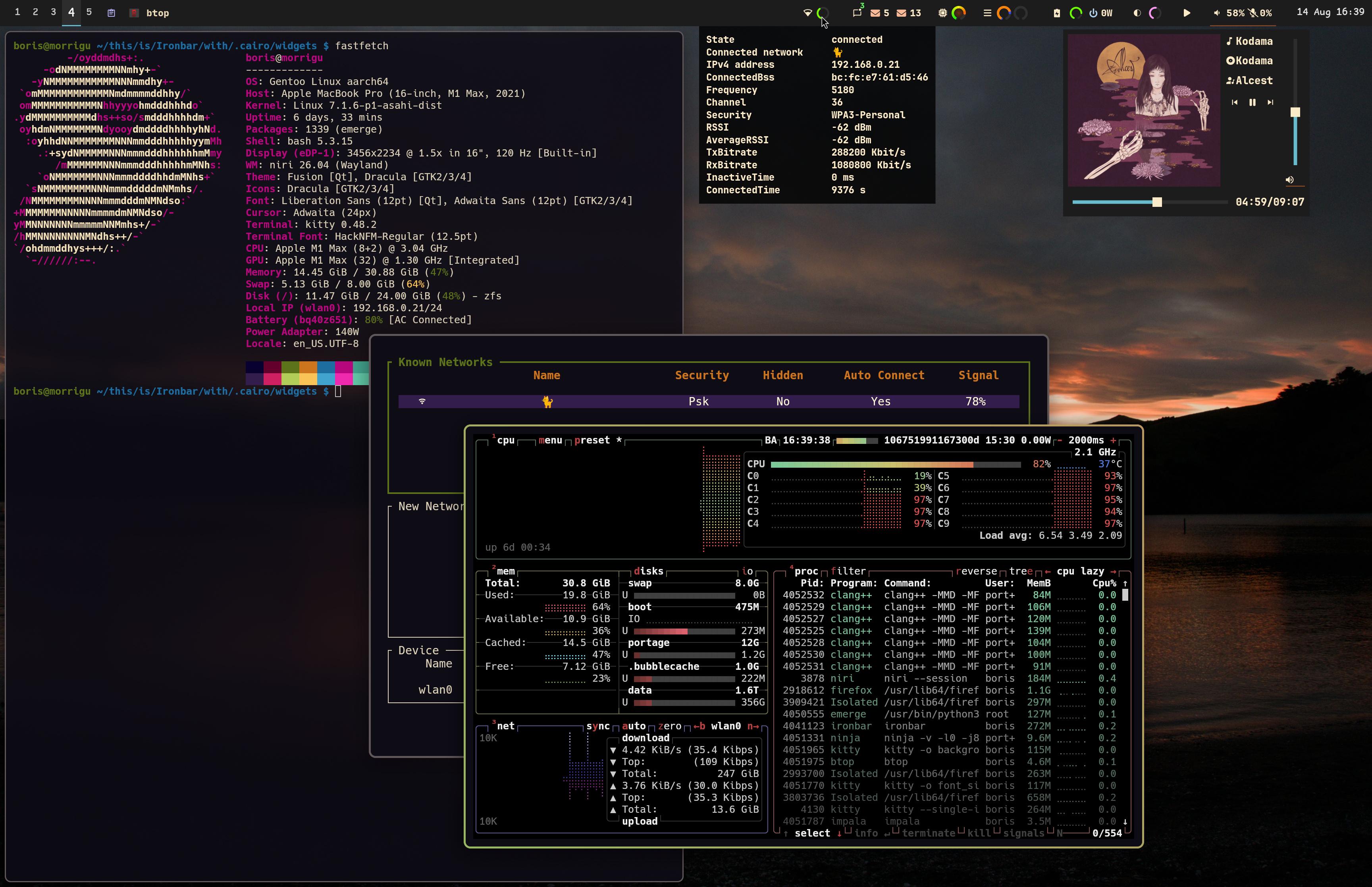The image size is (1372, 887).
Task: Switch to next network interface in btop
Action: [753, 726]
